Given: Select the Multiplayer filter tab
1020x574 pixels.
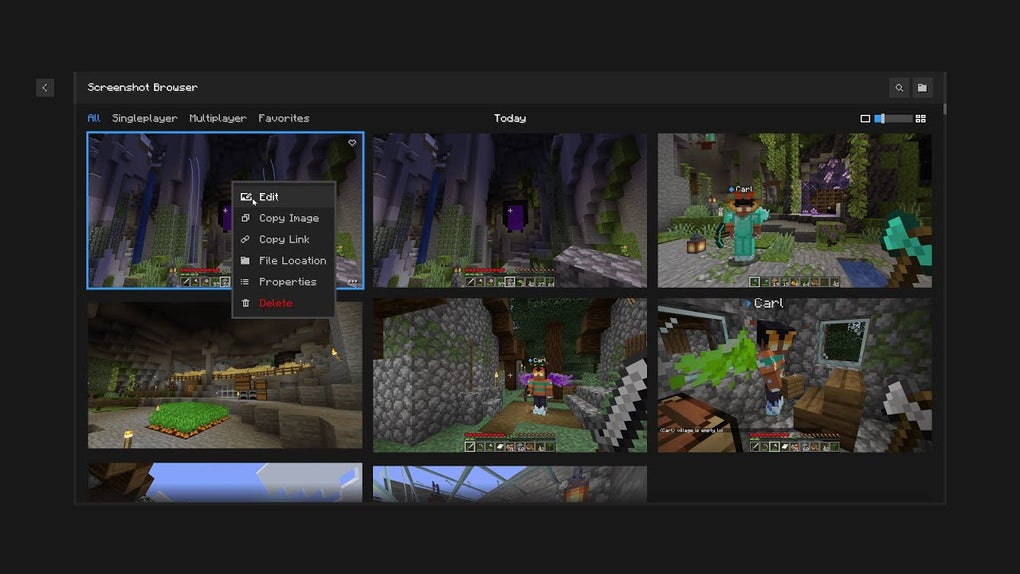Looking at the screenshot, I should click(x=218, y=118).
